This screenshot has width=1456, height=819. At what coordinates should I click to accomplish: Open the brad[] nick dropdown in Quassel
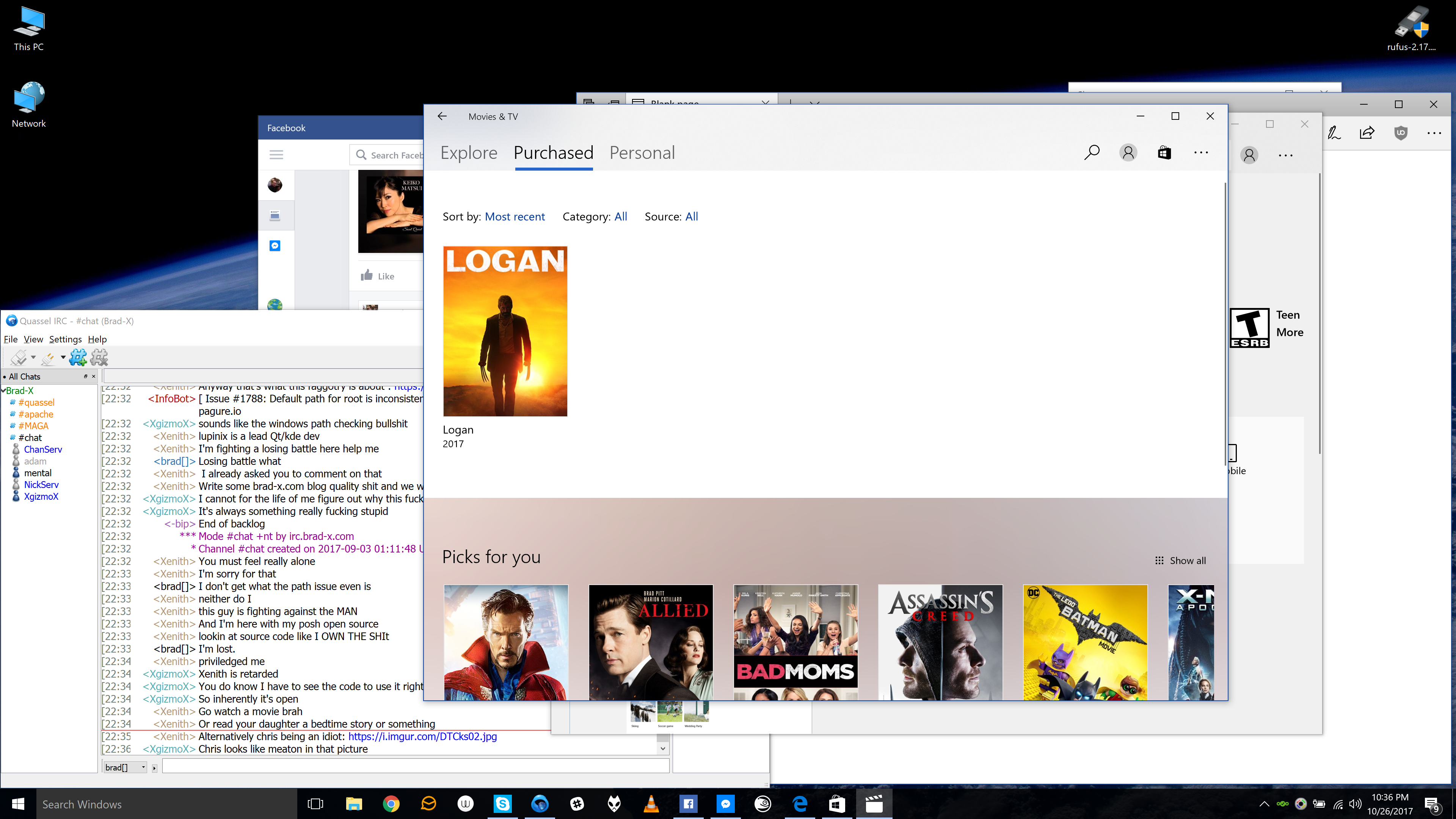pos(125,767)
